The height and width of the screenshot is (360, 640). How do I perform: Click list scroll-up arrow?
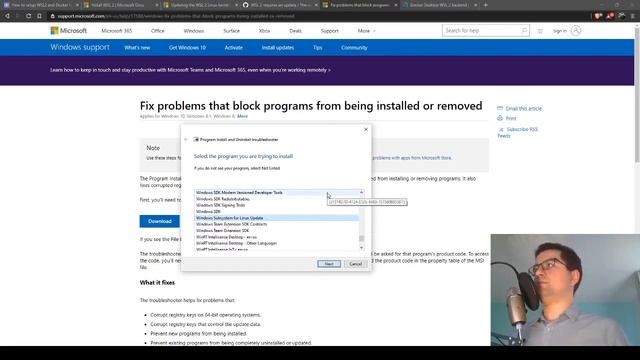[x=361, y=192]
